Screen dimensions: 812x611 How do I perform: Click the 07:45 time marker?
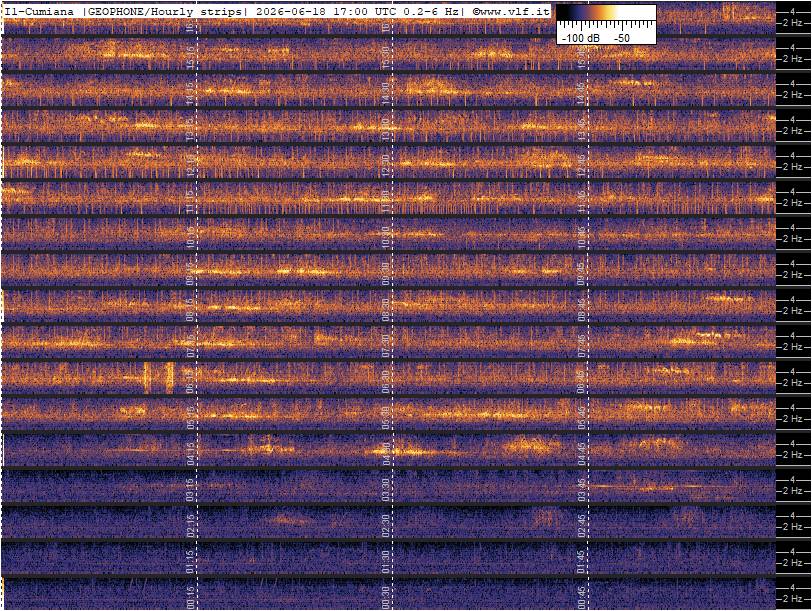pyautogui.click(x=581, y=345)
